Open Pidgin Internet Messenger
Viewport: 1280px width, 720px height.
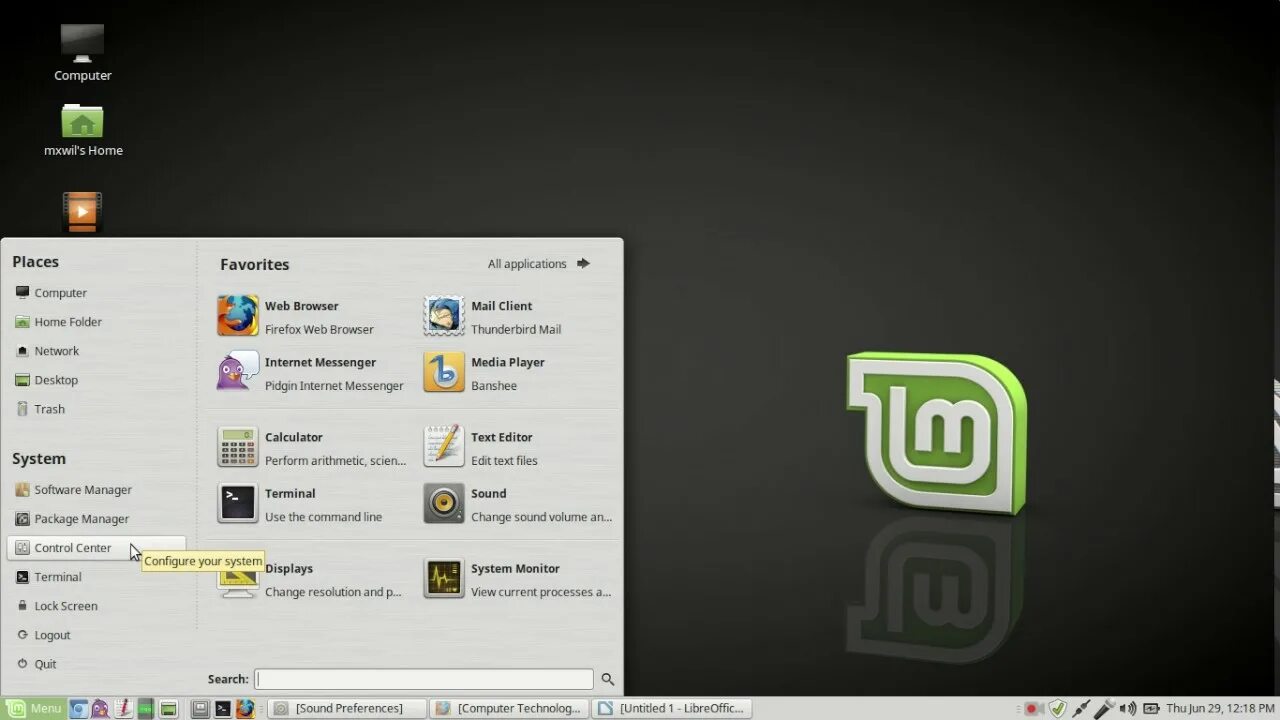point(312,373)
